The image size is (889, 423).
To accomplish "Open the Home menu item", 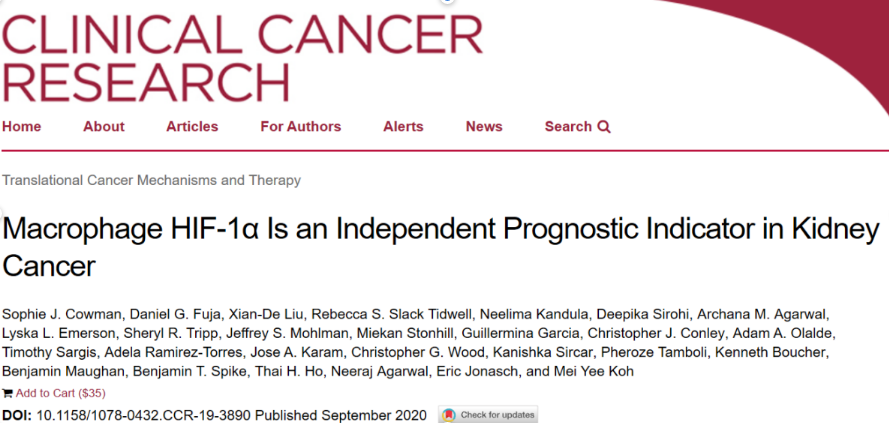I will click(x=22, y=126).
